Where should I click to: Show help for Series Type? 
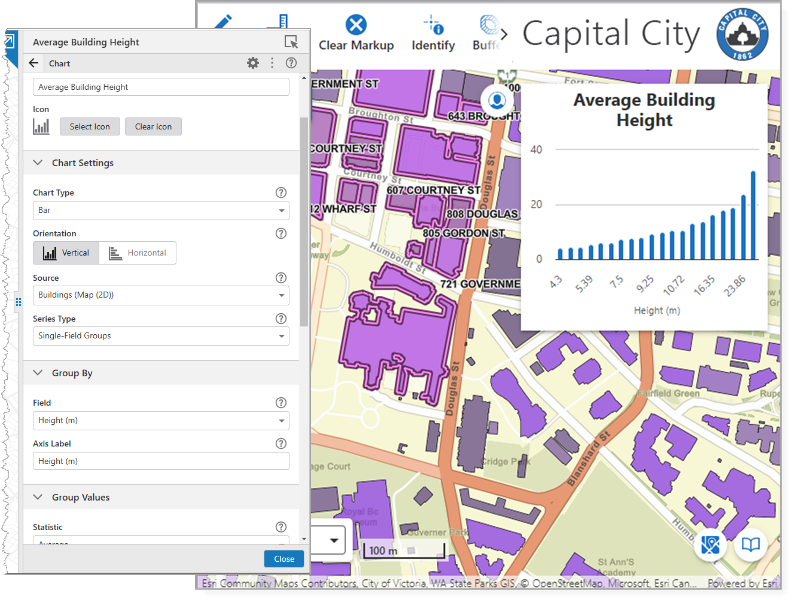tap(281, 318)
